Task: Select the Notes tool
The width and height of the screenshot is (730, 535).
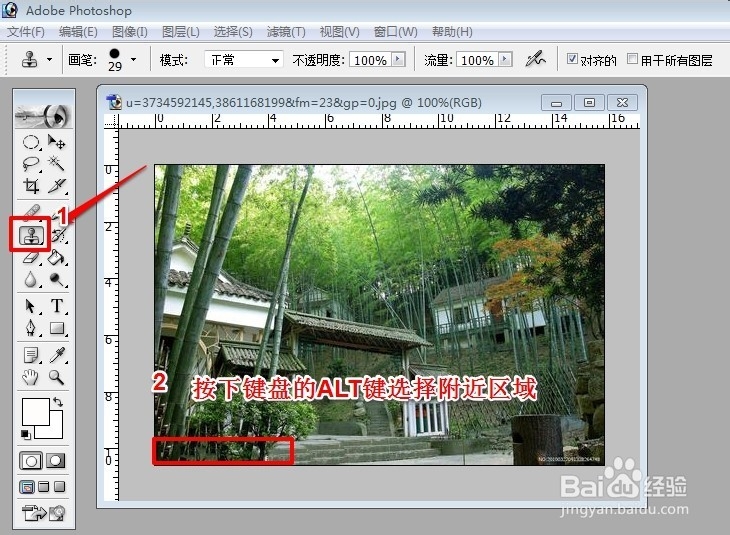Action: point(31,355)
